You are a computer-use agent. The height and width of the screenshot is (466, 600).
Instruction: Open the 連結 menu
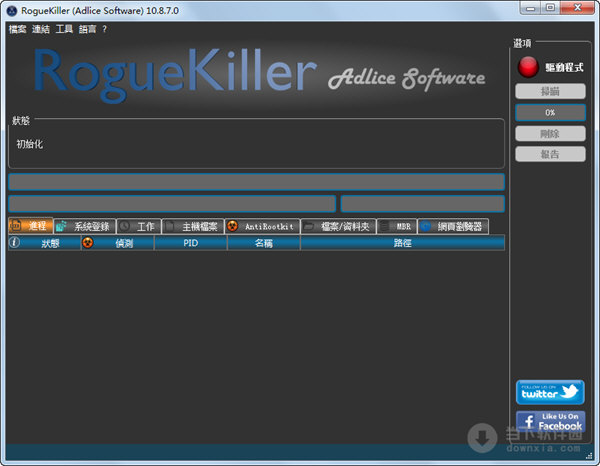(41, 29)
